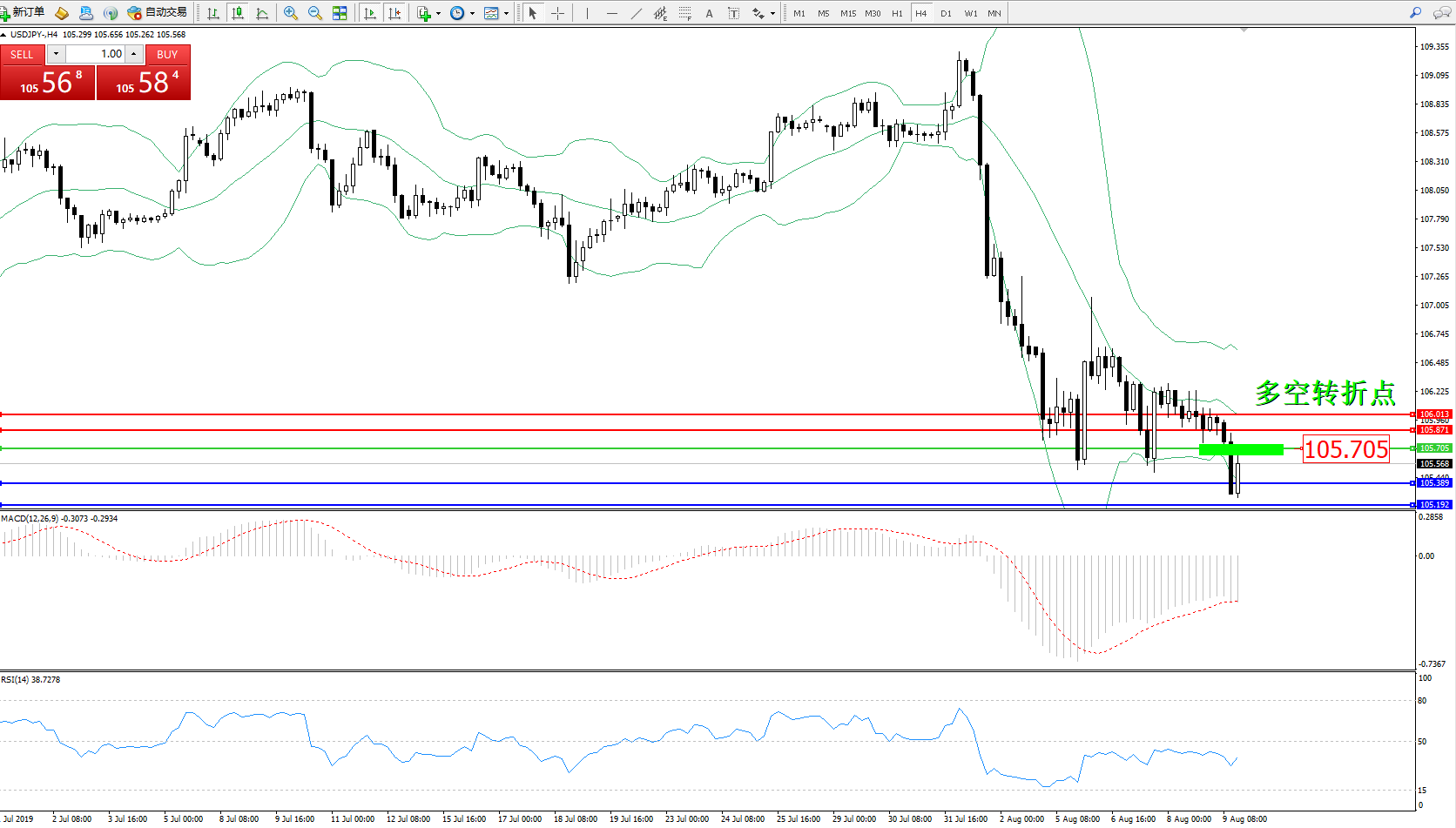Expand the periodicity clock dropdown
The image size is (1456, 828).
(x=472, y=13)
